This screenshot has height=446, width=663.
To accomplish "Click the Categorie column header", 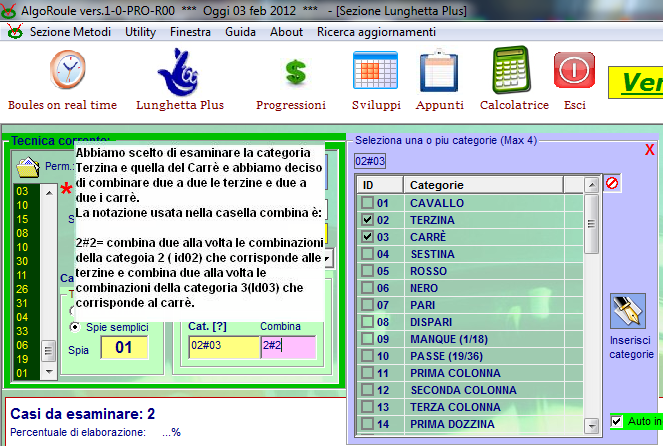I will click(483, 185).
